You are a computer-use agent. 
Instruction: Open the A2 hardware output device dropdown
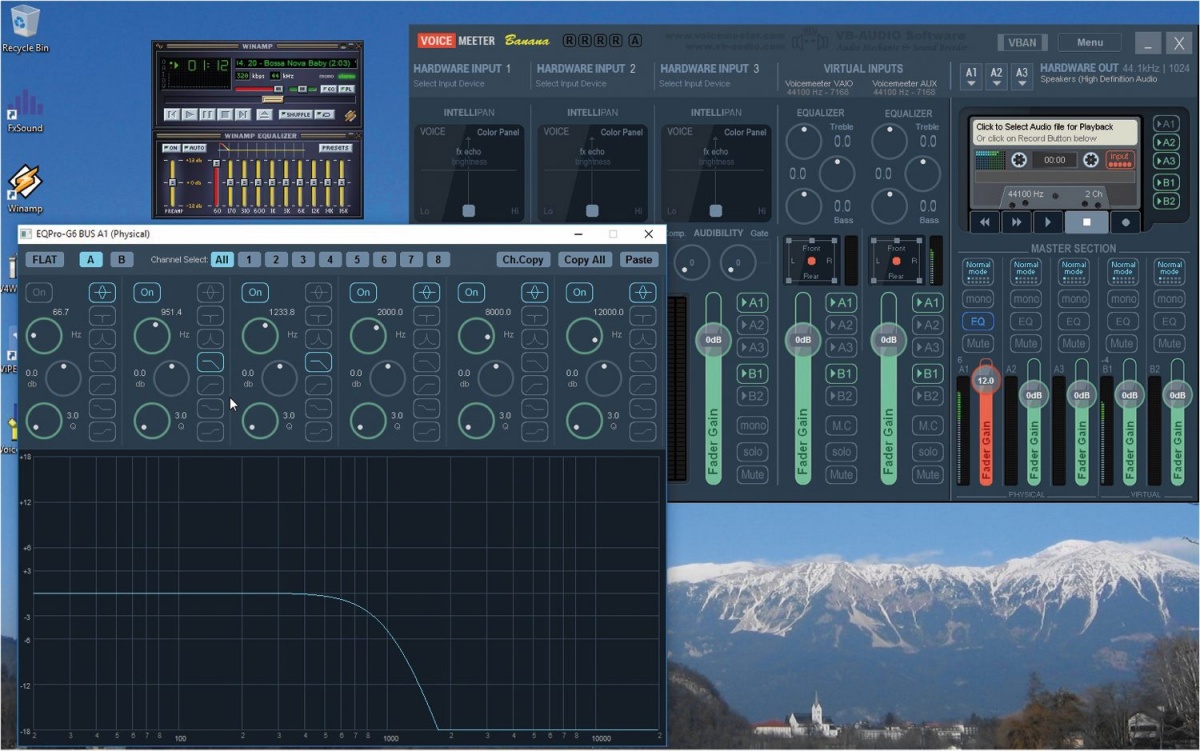(996, 77)
